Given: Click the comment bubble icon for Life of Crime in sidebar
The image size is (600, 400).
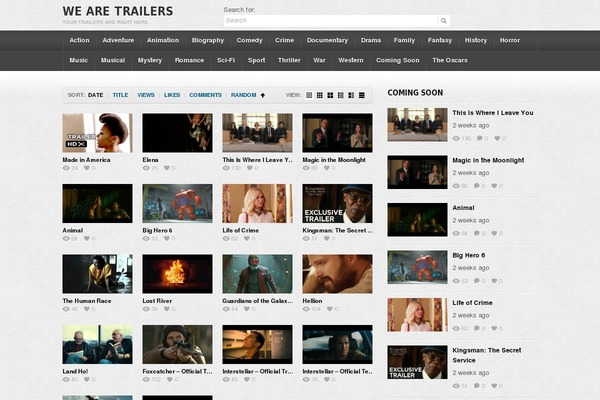Looking at the screenshot, I should tap(477, 328).
